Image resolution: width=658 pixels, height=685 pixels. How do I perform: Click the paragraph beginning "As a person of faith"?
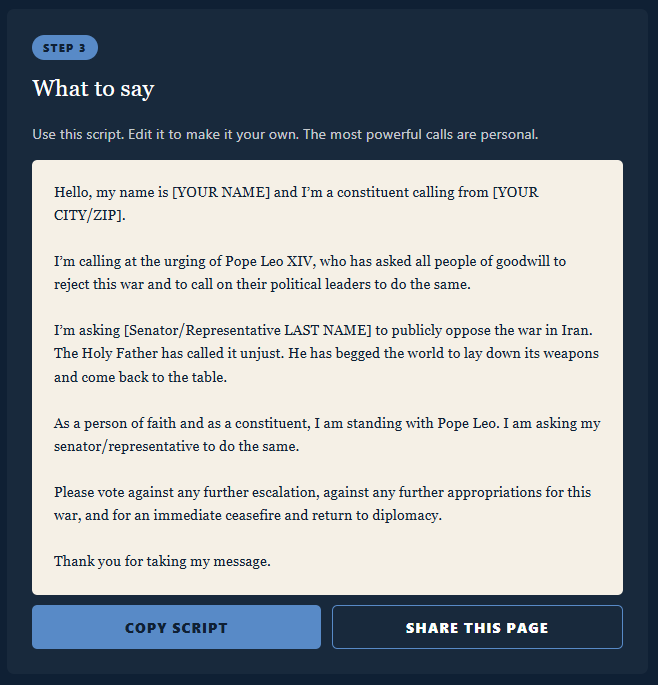click(x=327, y=434)
